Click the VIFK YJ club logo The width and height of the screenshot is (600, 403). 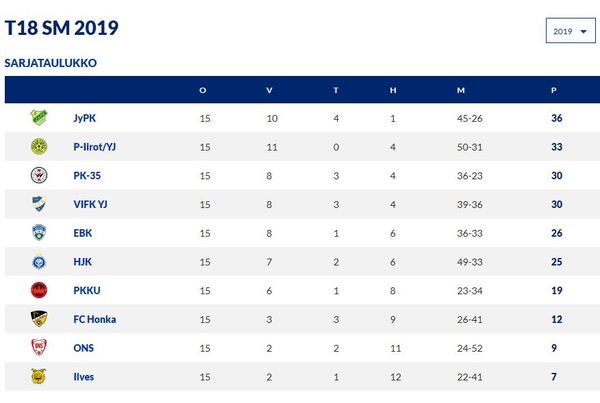coord(39,204)
